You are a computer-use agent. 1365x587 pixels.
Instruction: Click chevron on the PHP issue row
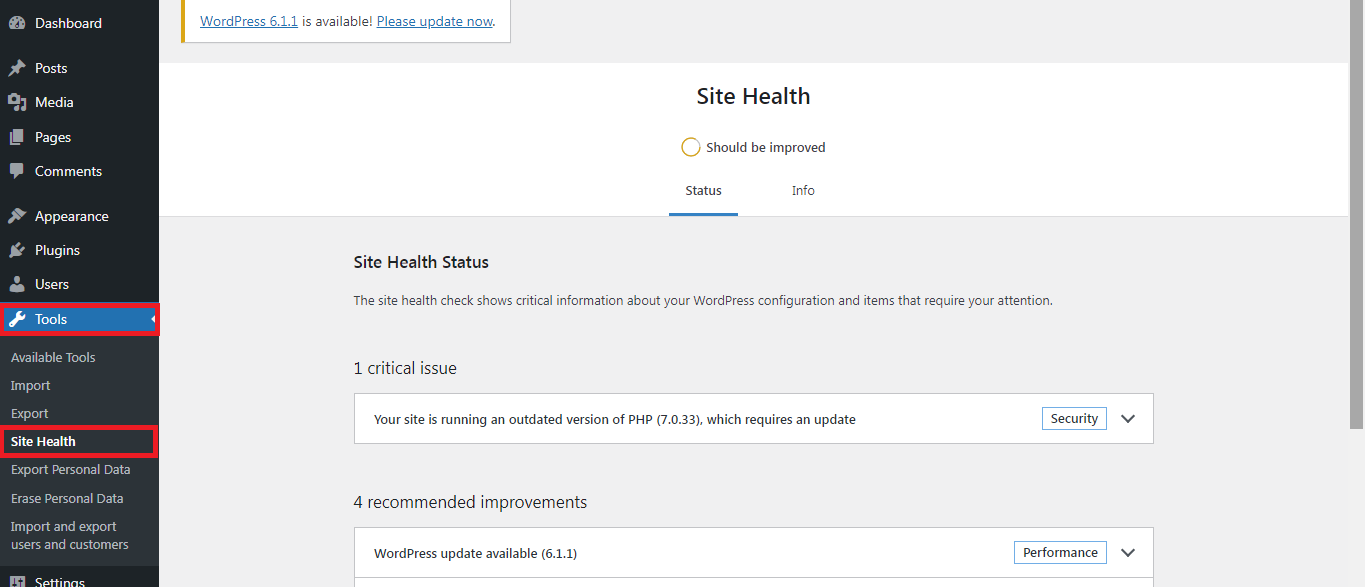[1128, 419]
